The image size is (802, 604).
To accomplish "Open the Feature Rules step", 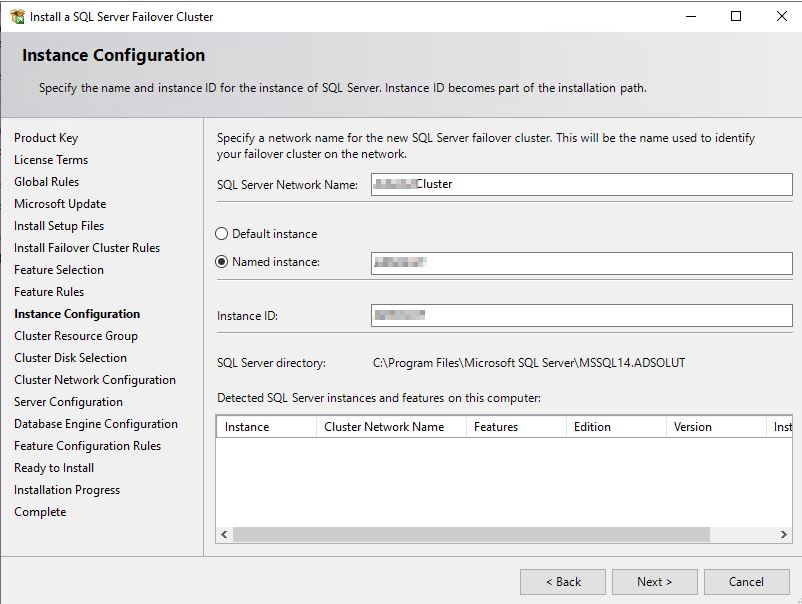I will pos(49,292).
